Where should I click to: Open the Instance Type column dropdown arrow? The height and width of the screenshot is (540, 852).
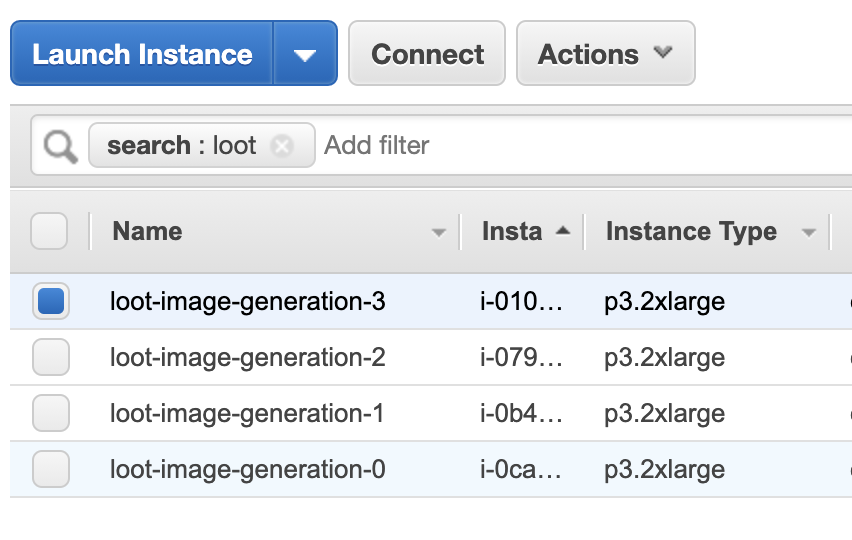tap(809, 233)
